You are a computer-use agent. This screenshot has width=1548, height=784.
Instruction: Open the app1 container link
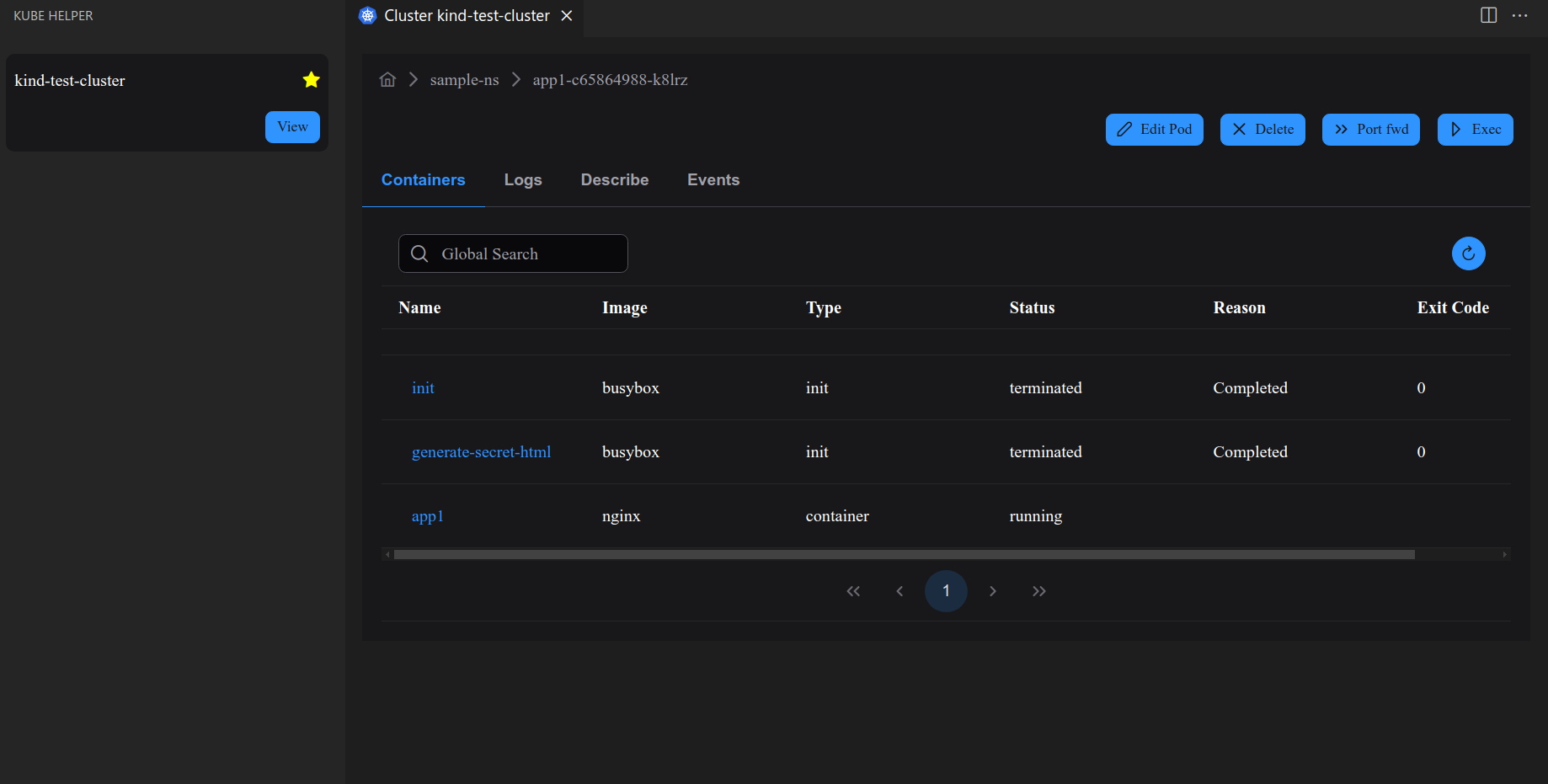(x=427, y=515)
